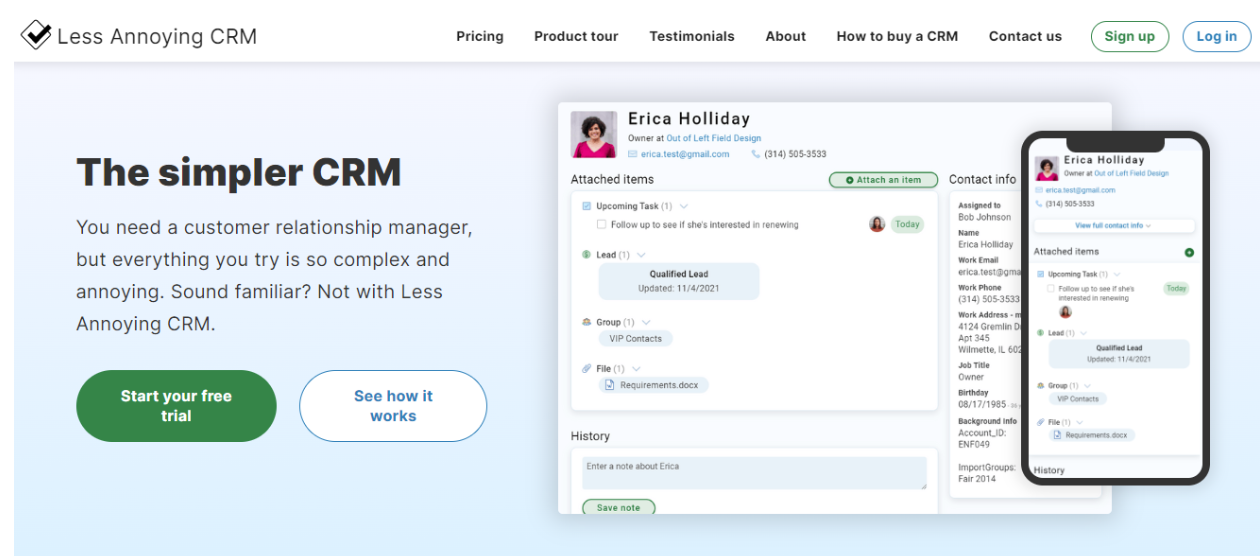Viewport: 1260px width, 560px height.
Task: Open the Qualified Lead card on phone
Action: click(1119, 354)
